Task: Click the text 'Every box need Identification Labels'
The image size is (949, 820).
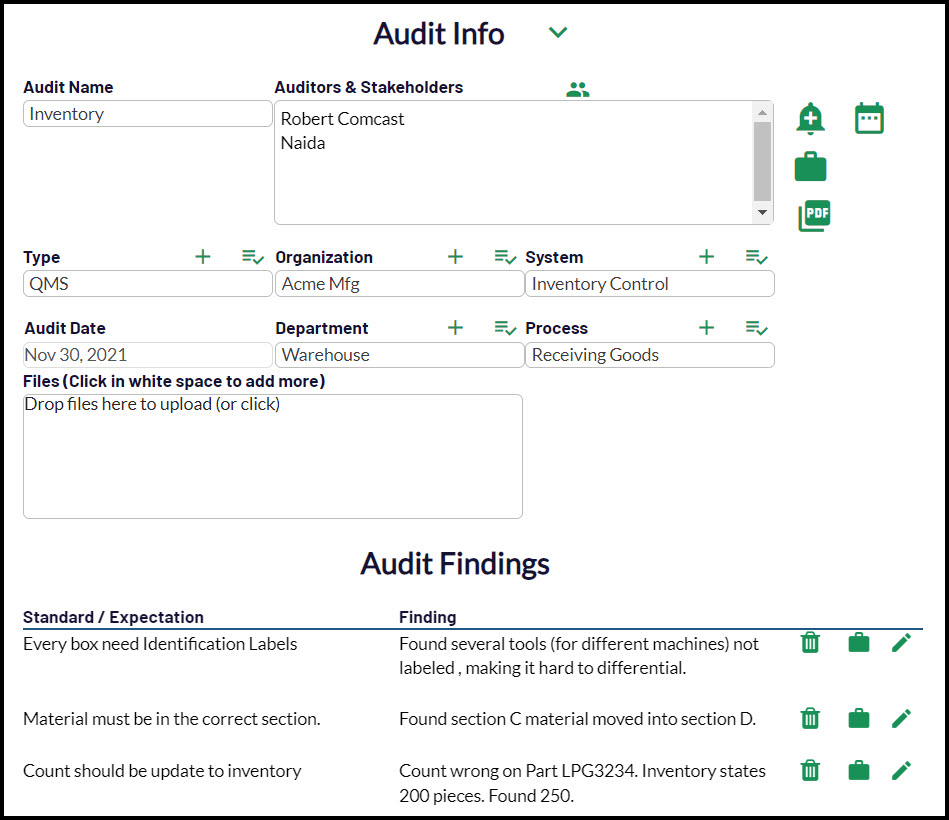Action: pos(160,644)
